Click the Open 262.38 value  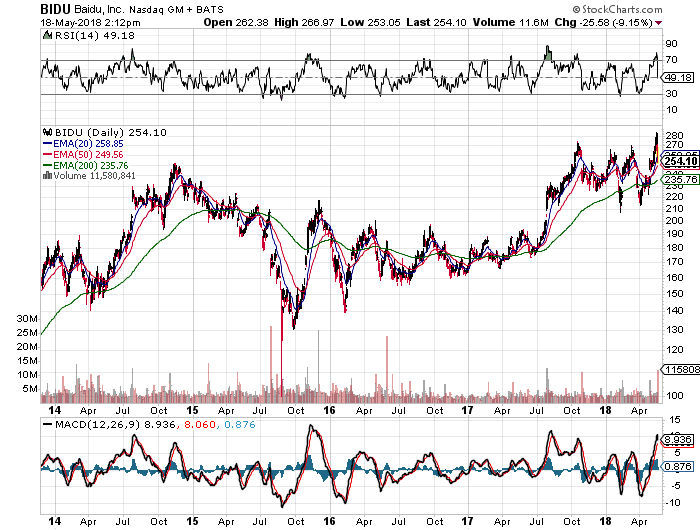coord(236,22)
